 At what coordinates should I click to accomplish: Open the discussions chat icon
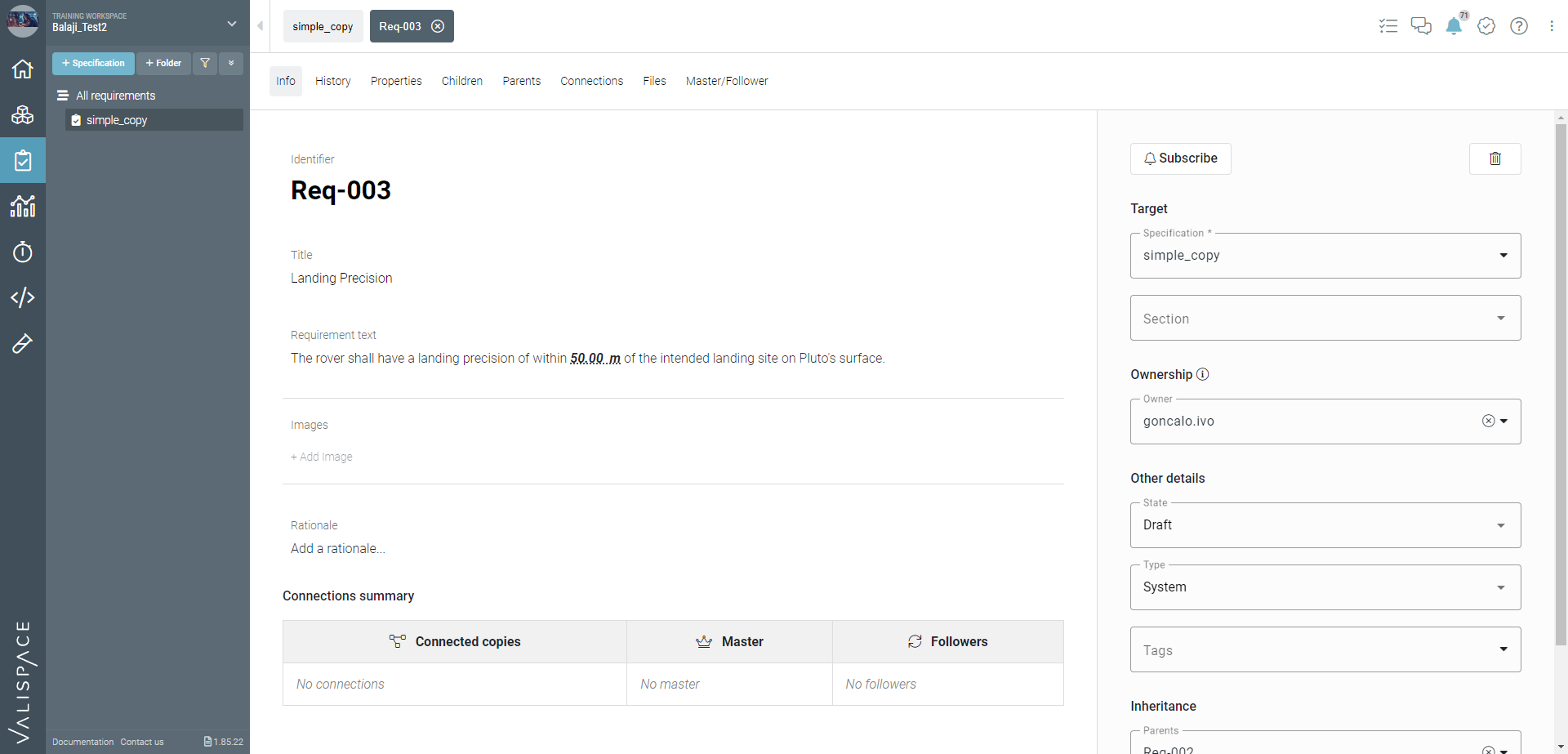[1421, 26]
